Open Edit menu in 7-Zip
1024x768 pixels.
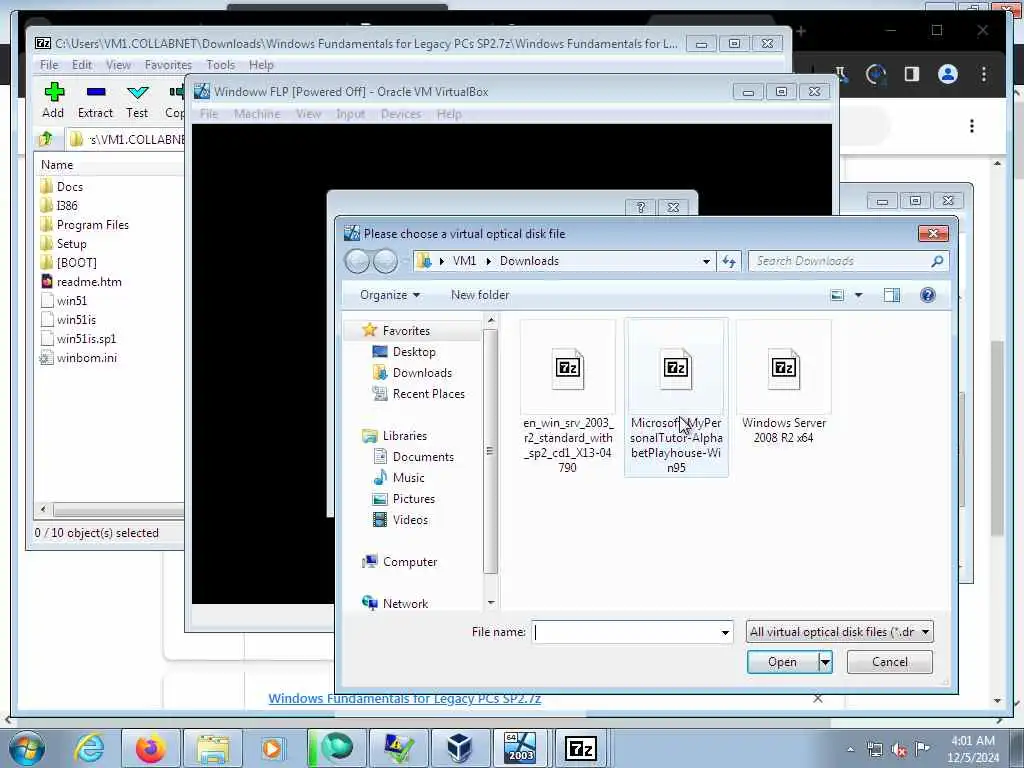82,65
